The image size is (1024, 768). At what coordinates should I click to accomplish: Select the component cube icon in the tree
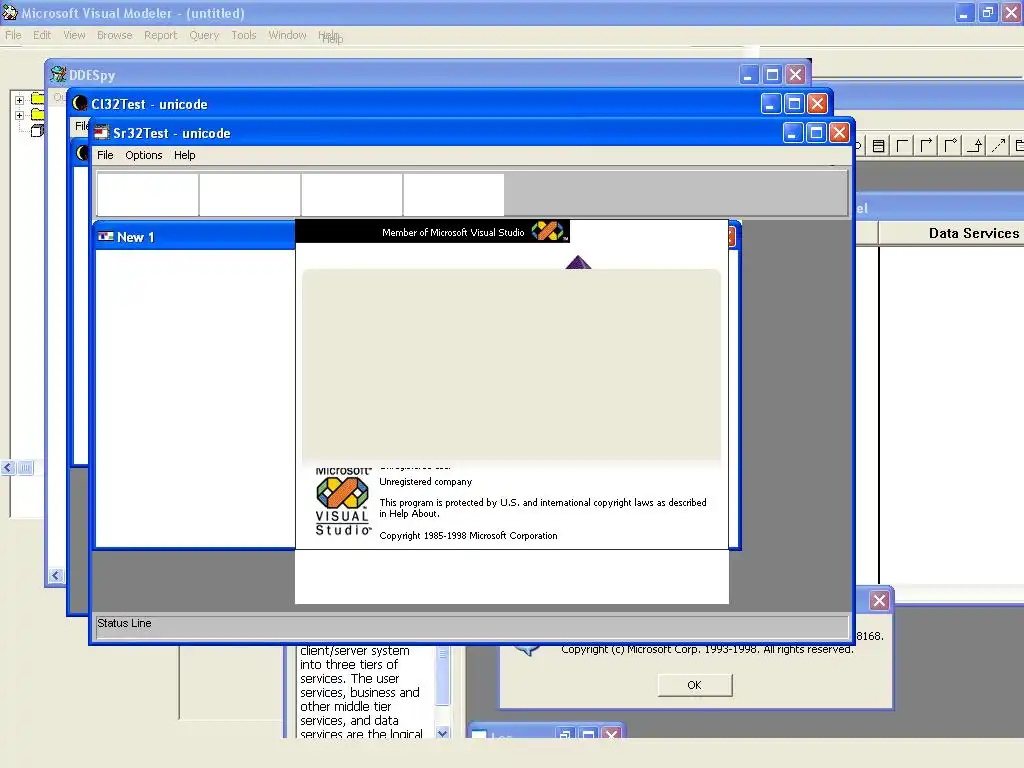(38, 130)
